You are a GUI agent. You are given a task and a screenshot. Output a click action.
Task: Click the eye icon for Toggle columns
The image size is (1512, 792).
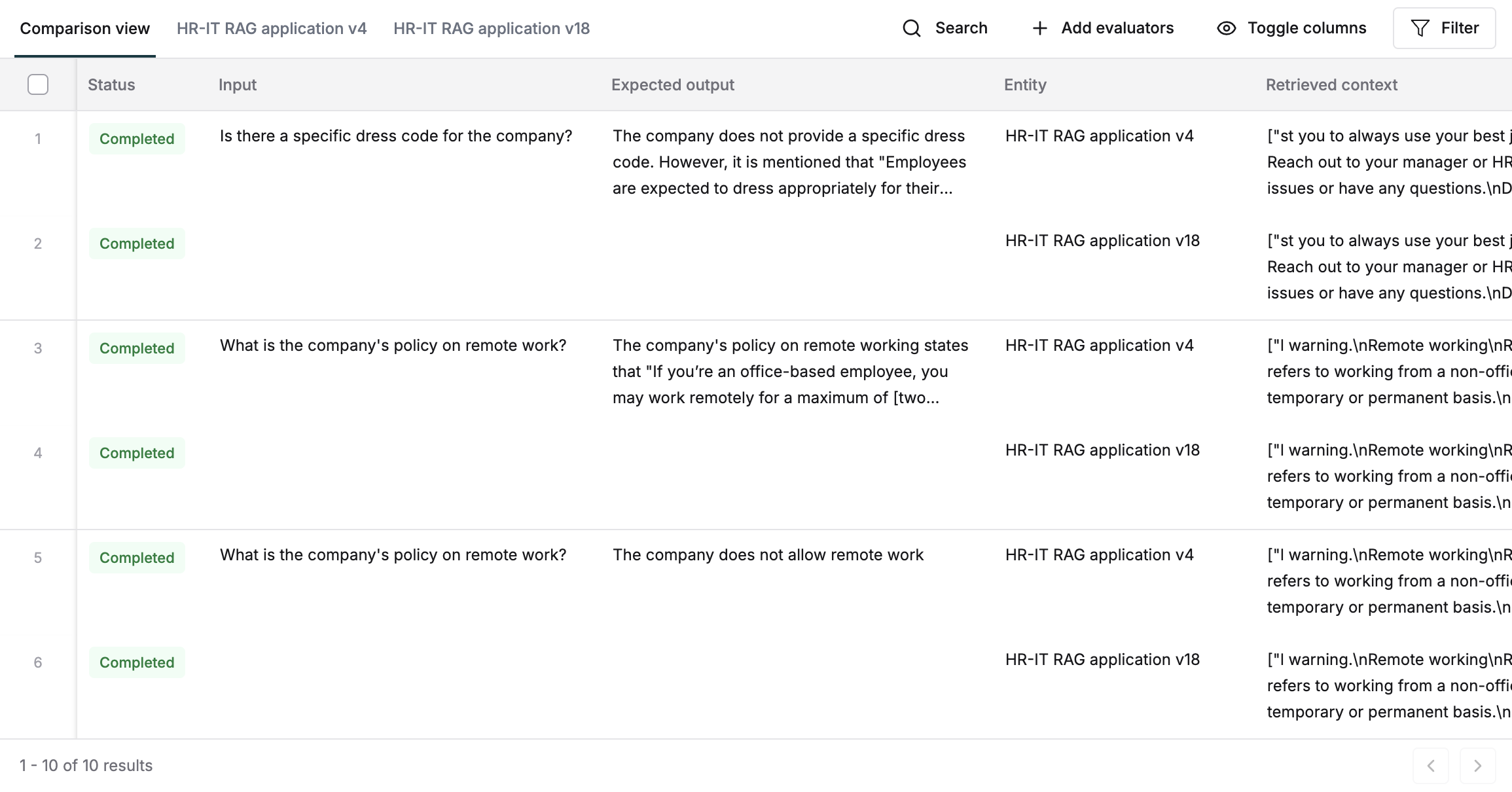pyautogui.click(x=1226, y=28)
